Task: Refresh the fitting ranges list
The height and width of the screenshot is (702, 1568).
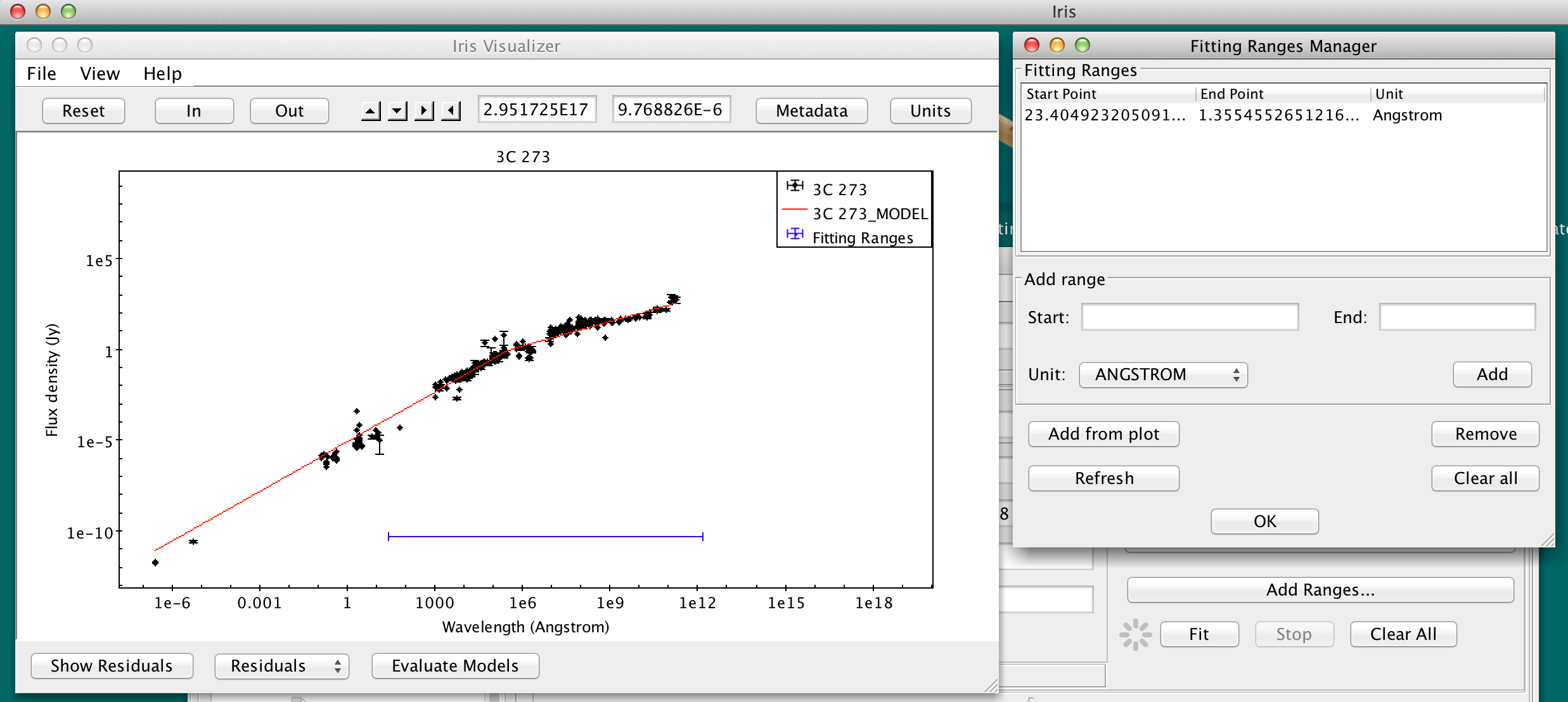Action: click(x=1103, y=478)
